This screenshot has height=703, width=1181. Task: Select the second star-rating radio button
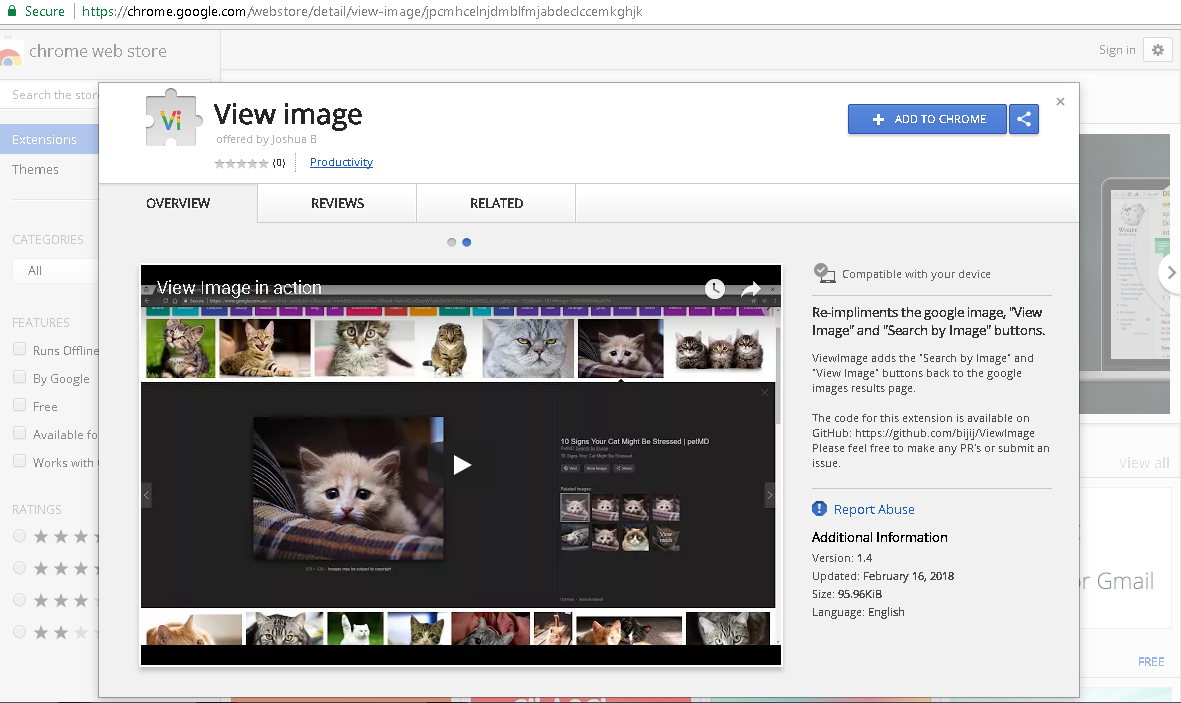coord(20,567)
